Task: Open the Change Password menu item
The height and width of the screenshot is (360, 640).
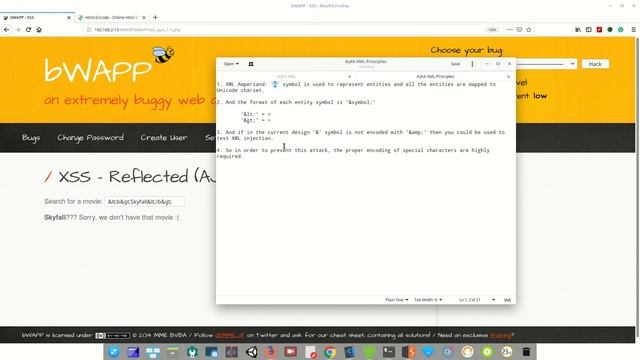Action: [x=90, y=138]
